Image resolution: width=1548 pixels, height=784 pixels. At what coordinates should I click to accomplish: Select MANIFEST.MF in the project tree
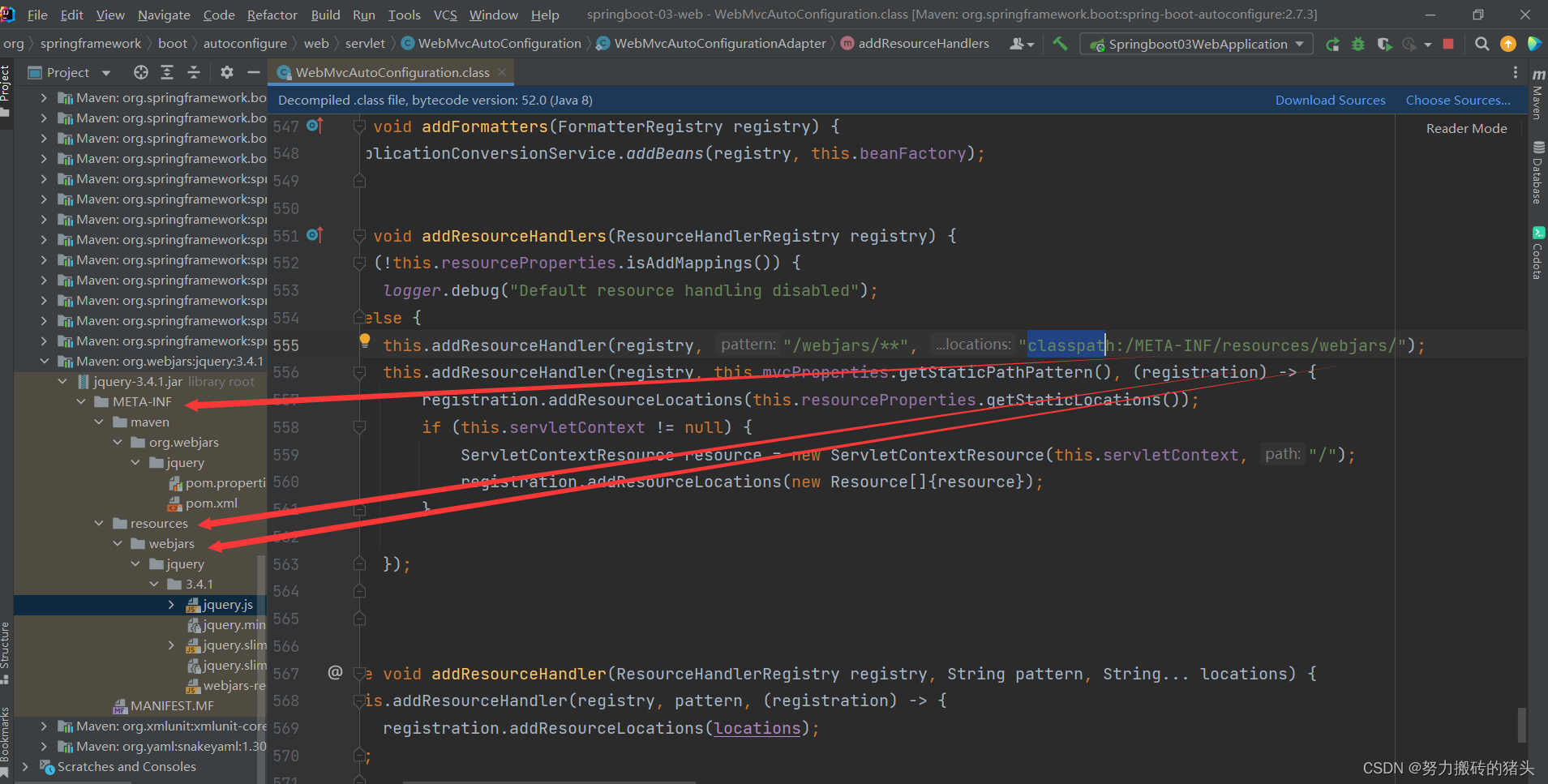pos(172,705)
